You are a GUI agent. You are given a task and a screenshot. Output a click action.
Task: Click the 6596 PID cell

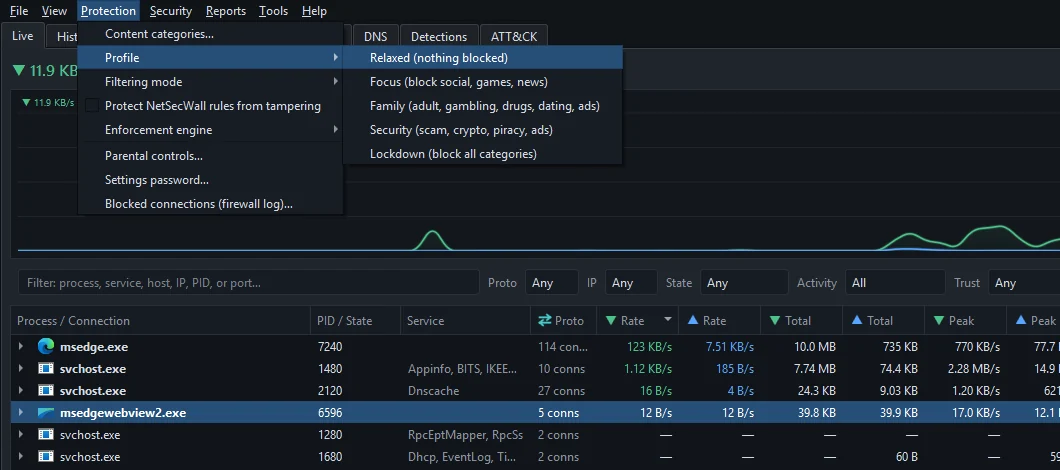click(330, 413)
